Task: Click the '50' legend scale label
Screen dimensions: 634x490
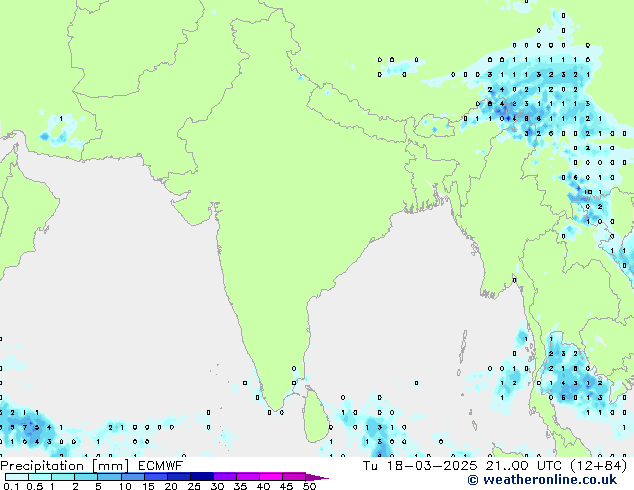Action: pos(309,486)
